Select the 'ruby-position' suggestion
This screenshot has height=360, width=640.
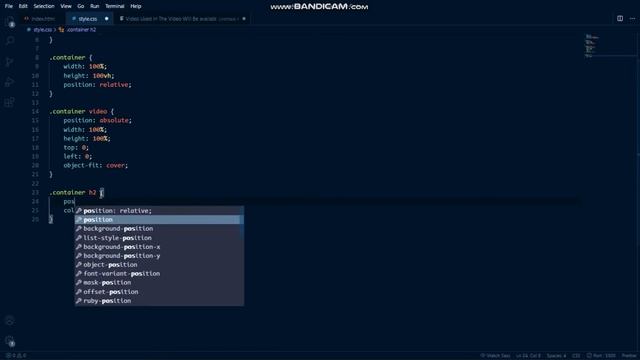point(159,300)
